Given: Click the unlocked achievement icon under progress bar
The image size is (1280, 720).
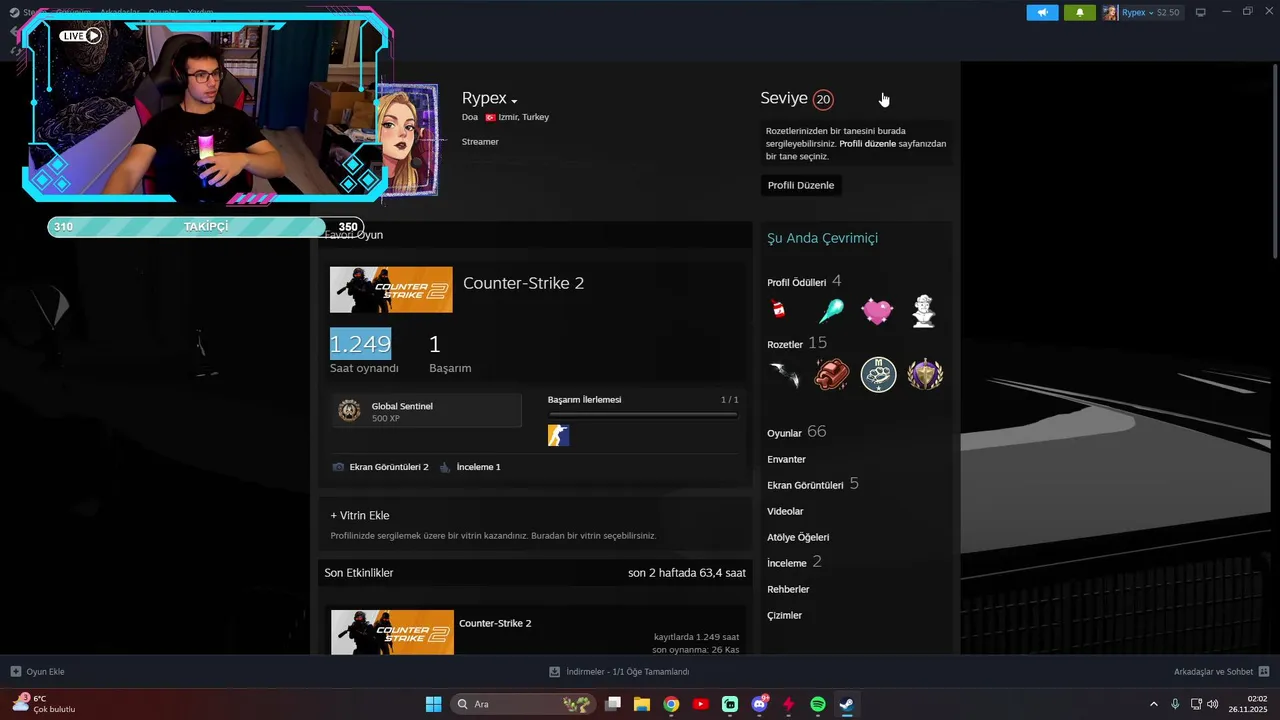Looking at the screenshot, I should (x=559, y=435).
